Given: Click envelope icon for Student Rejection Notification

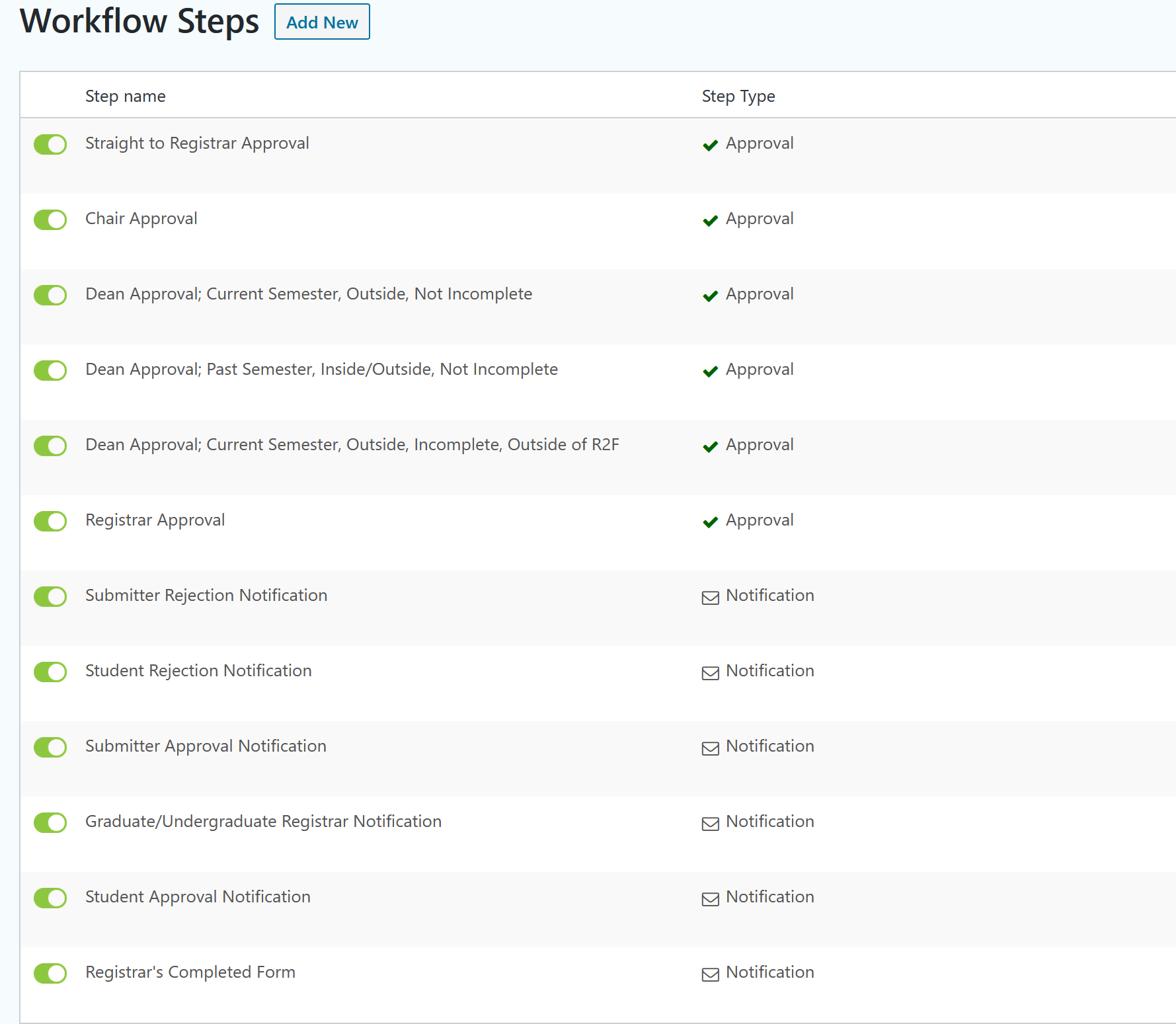Looking at the screenshot, I should [x=711, y=673].
